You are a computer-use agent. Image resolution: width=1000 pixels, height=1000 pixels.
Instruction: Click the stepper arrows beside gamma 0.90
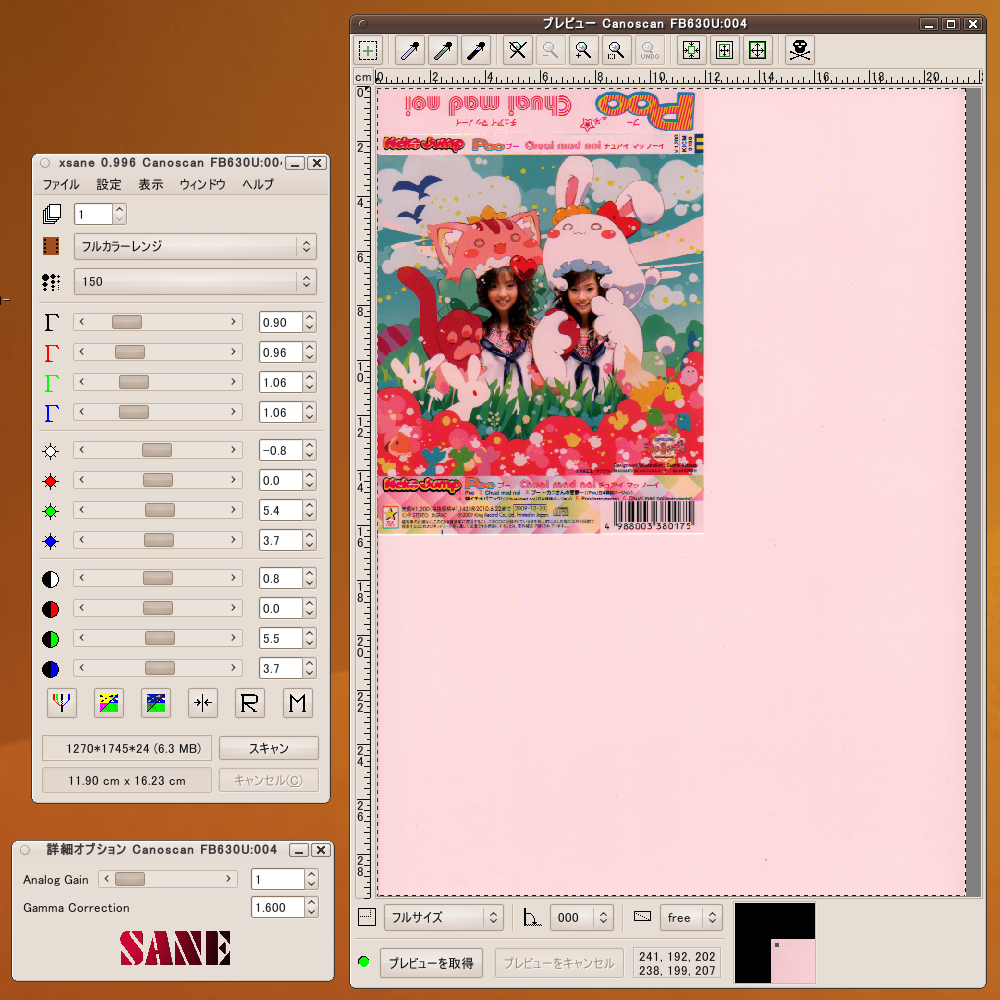(309, 322)
